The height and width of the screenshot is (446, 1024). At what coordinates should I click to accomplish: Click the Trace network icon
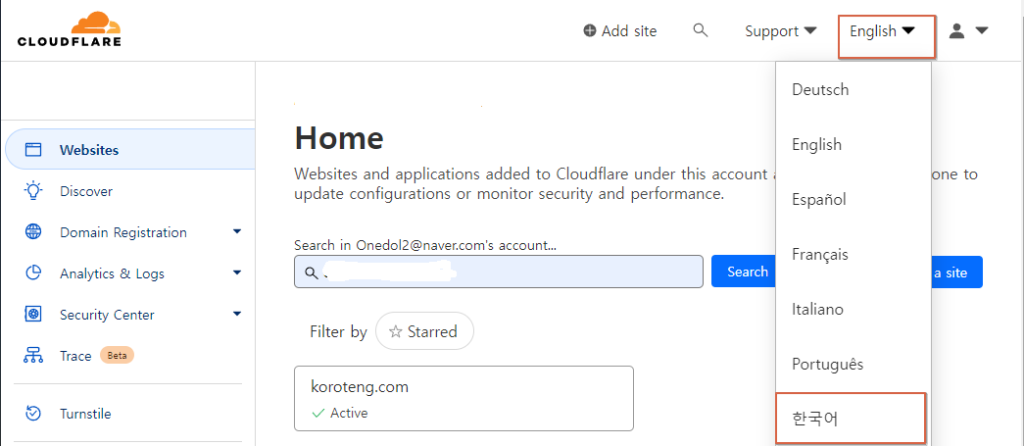click(33, 355)
